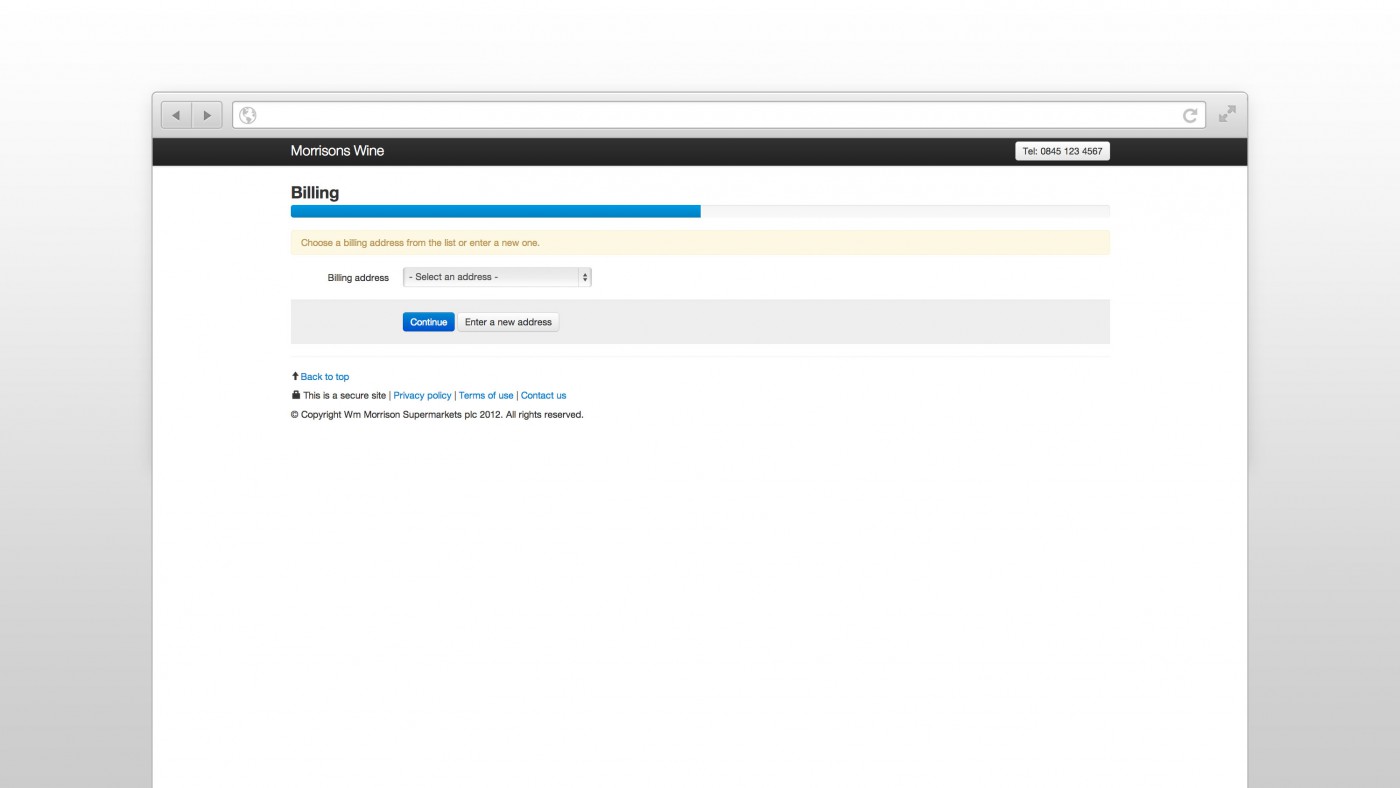Click the Billing heading
Viewport: 1400px width, 788px height.
(315, 193)
